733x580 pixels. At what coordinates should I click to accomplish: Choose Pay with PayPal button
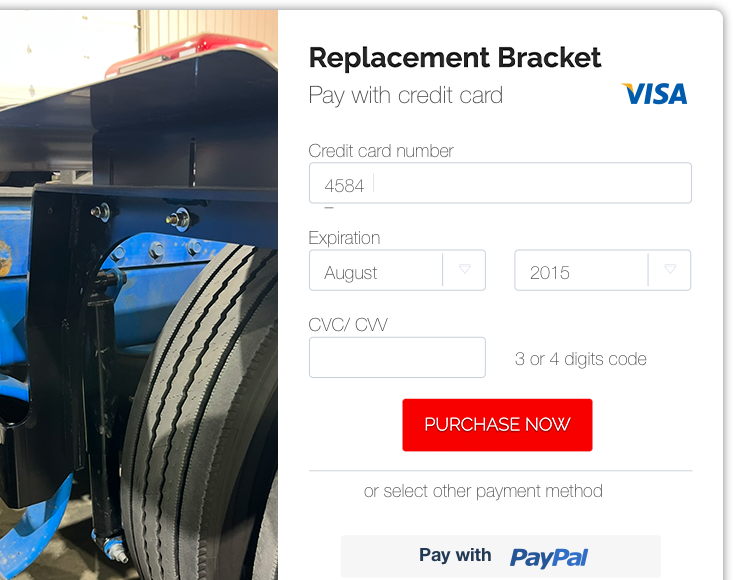501,556
